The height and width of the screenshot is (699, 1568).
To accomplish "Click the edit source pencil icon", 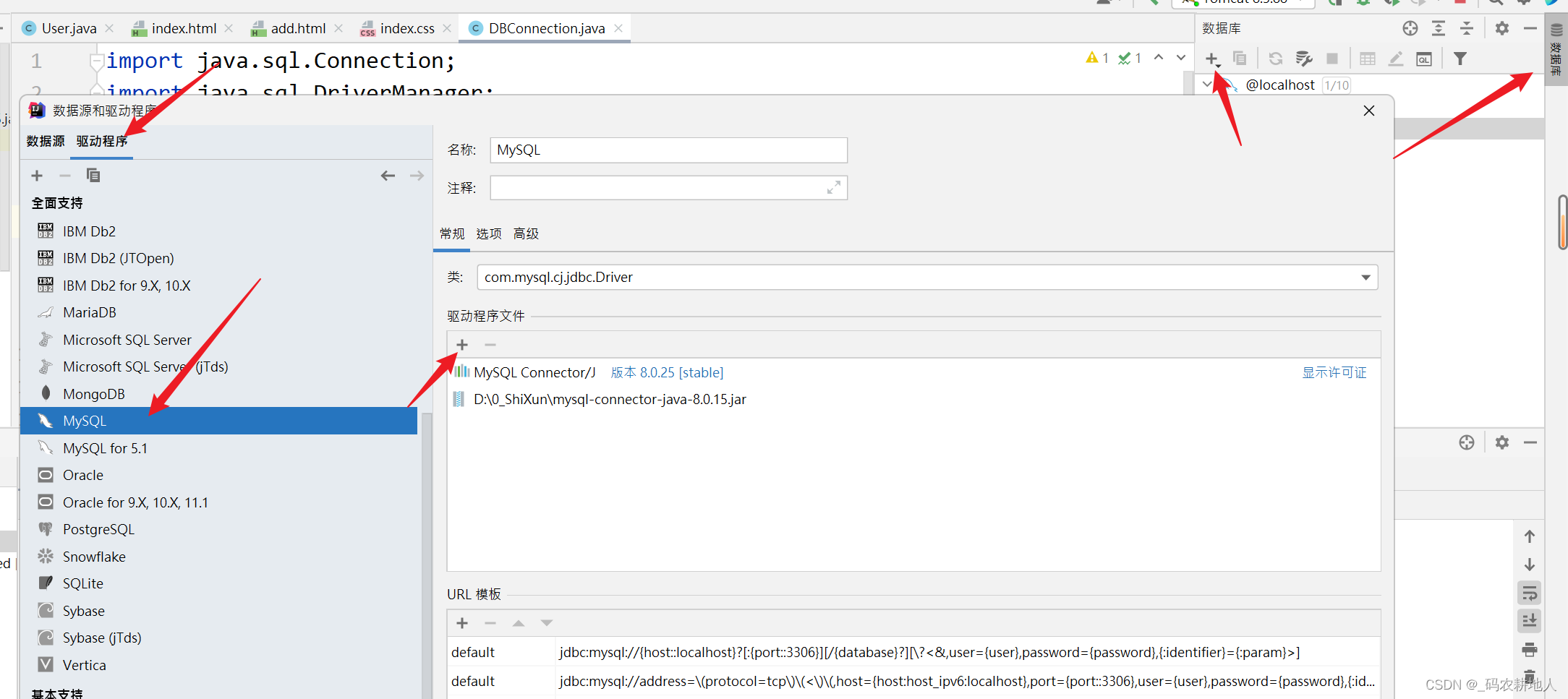I will click(x=1396, y=59).
